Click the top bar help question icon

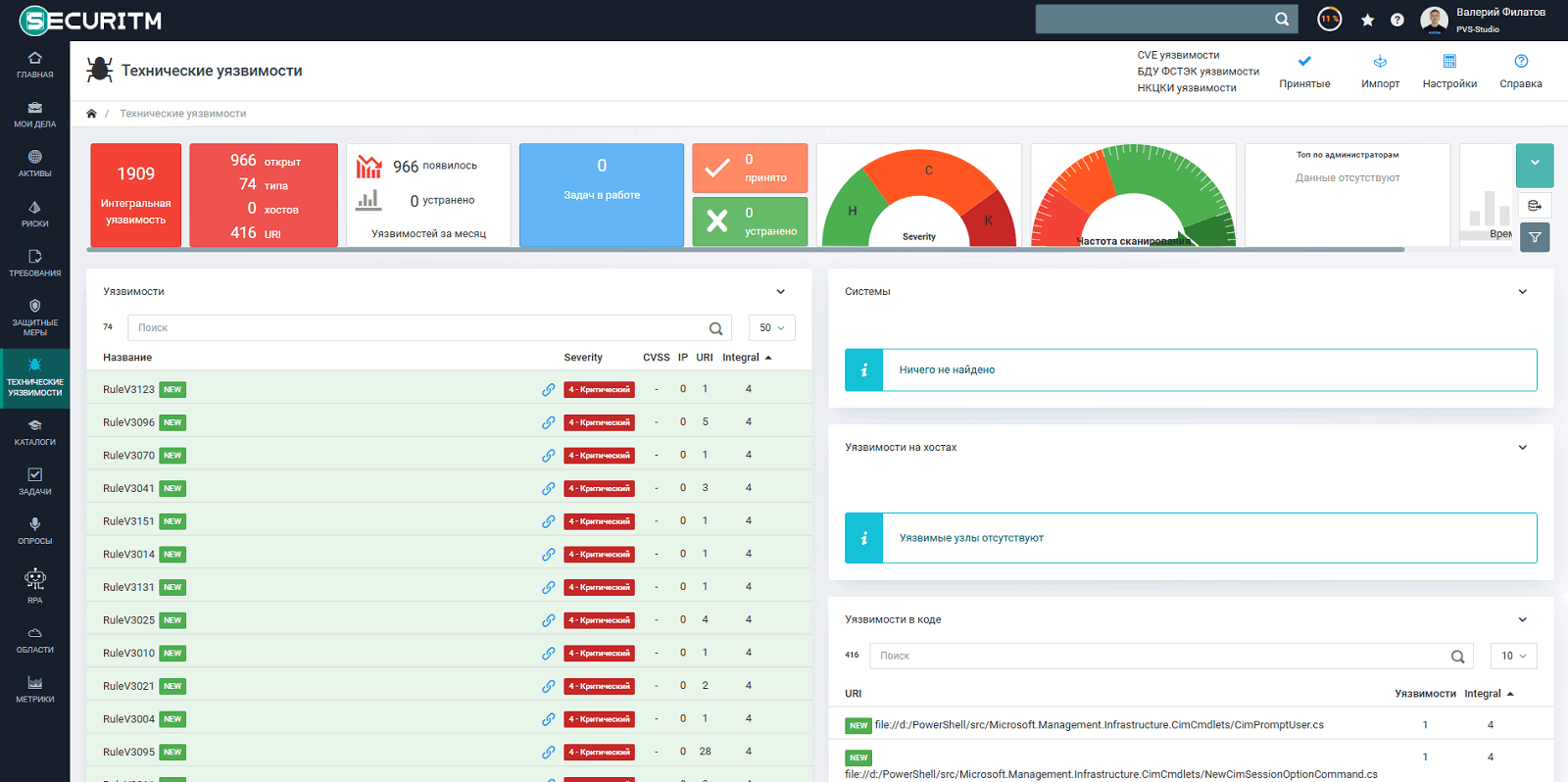click(1397, 20)
